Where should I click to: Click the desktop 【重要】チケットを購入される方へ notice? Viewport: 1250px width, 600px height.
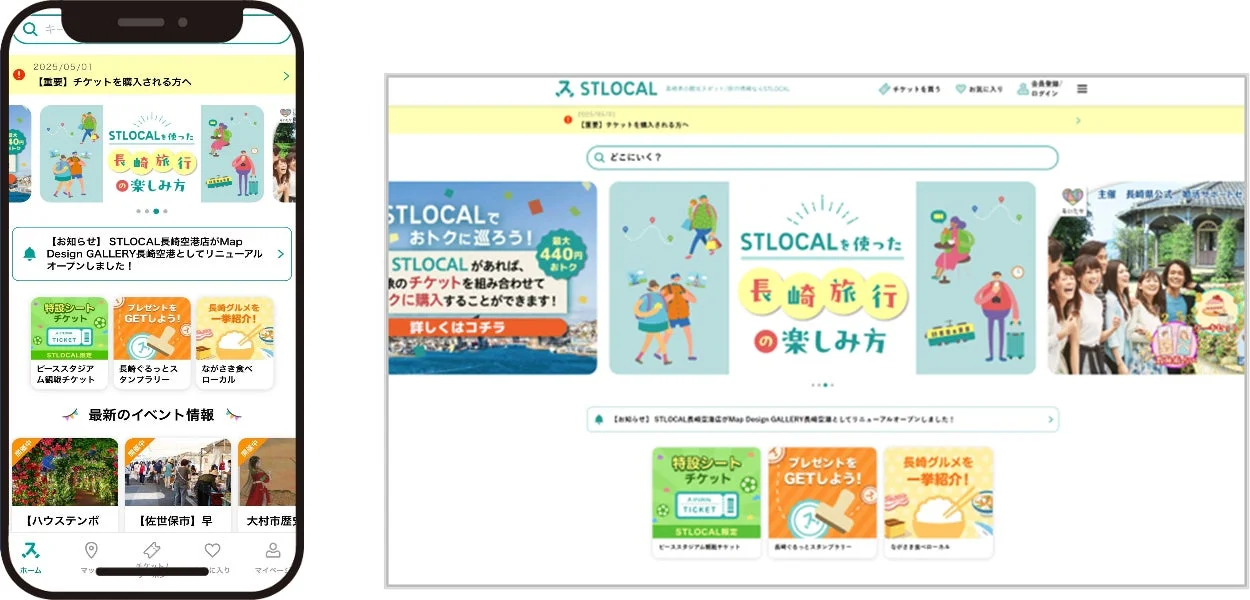coord(633,125)
